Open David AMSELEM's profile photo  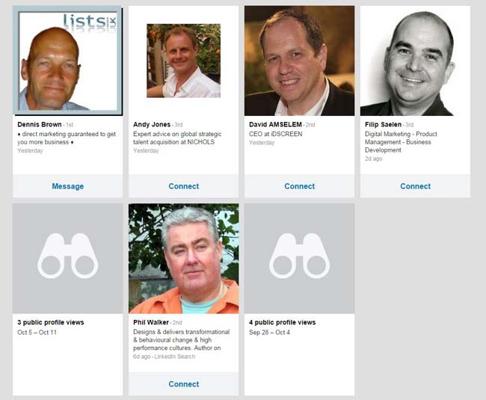pyautogui.click(x=299, y=61)
